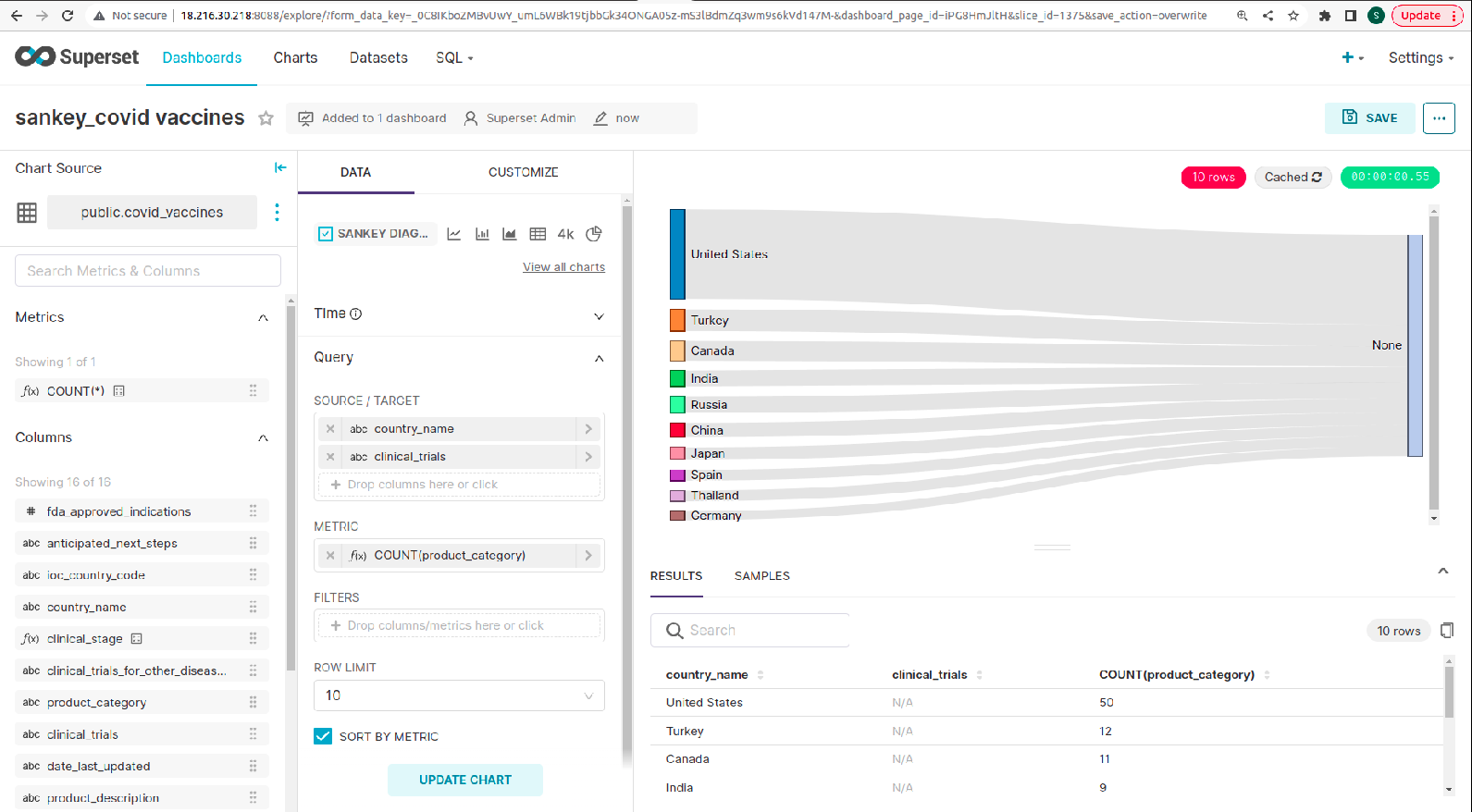Select the area chart type icon

(x=509, y=234)
